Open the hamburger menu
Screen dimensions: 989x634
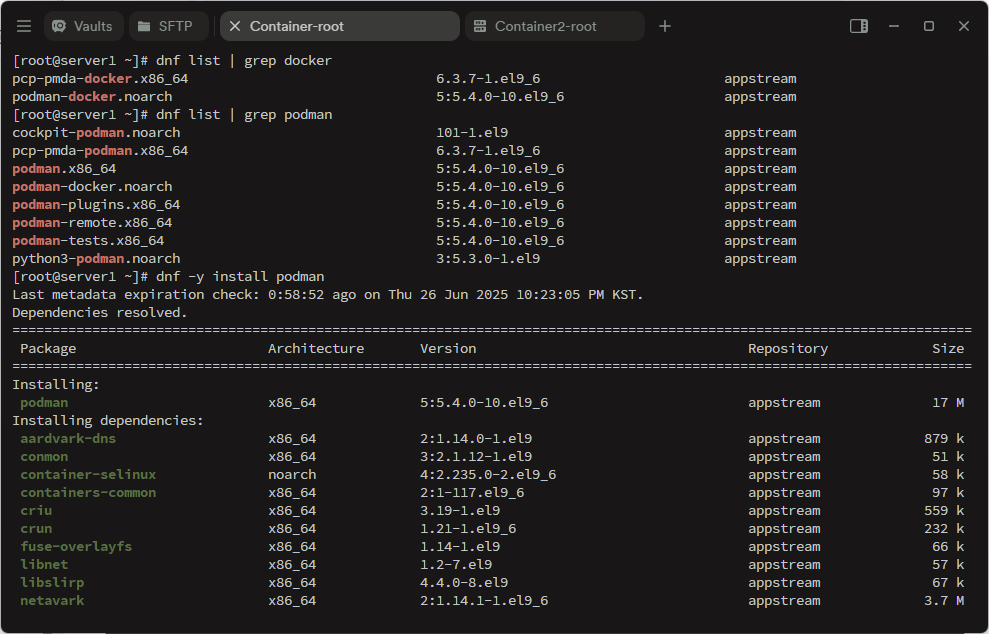click(24, 26)
